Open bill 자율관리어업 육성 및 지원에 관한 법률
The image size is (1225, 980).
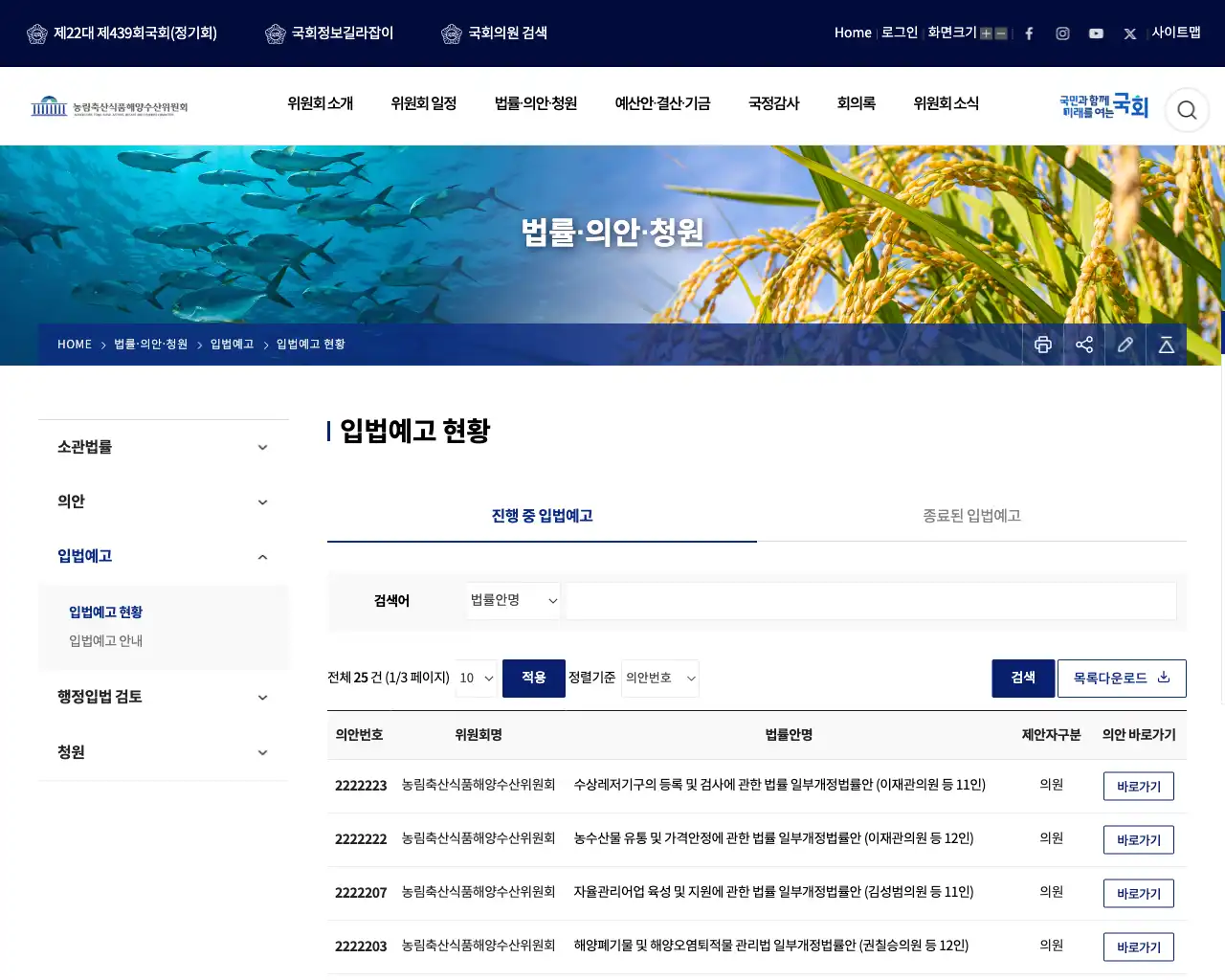tap(773, 892)
